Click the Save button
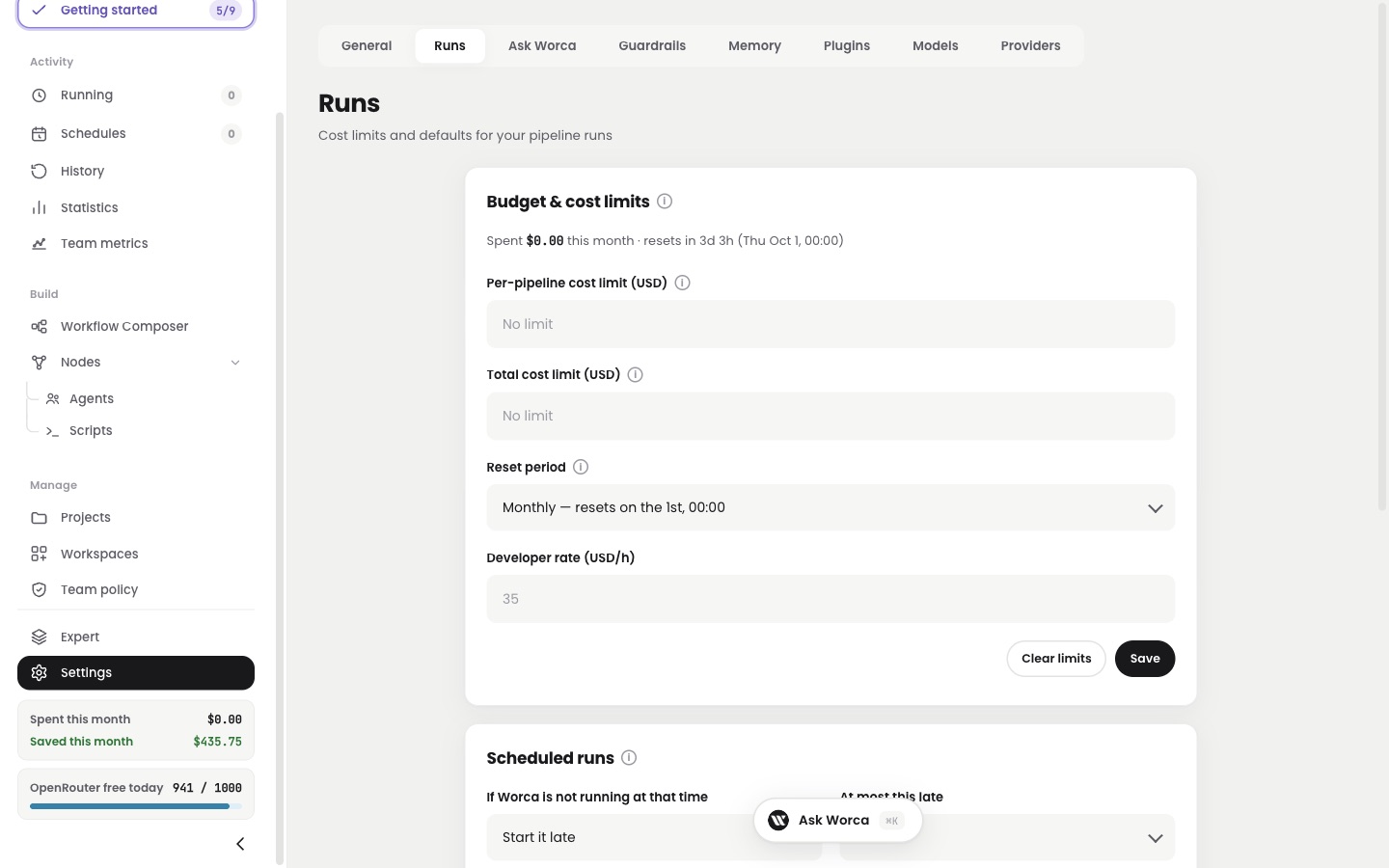The height and width of the screenshot is (868, 1389). coord(1145,659)
